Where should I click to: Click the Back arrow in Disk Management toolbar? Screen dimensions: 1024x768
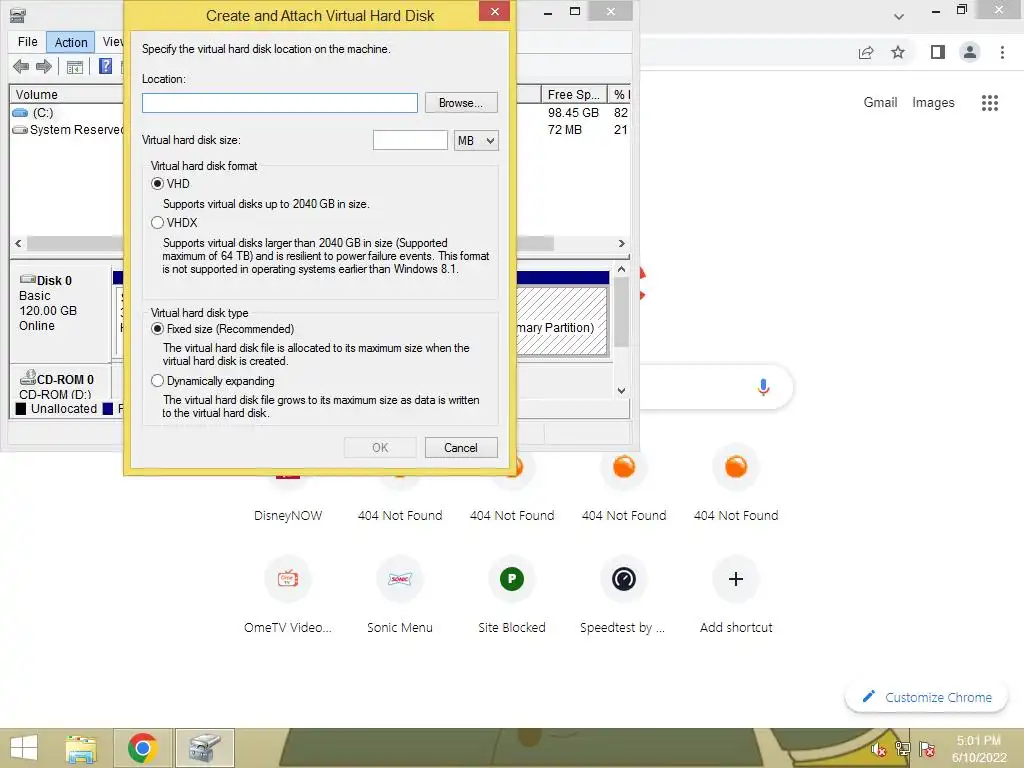[x=21, y=67]
